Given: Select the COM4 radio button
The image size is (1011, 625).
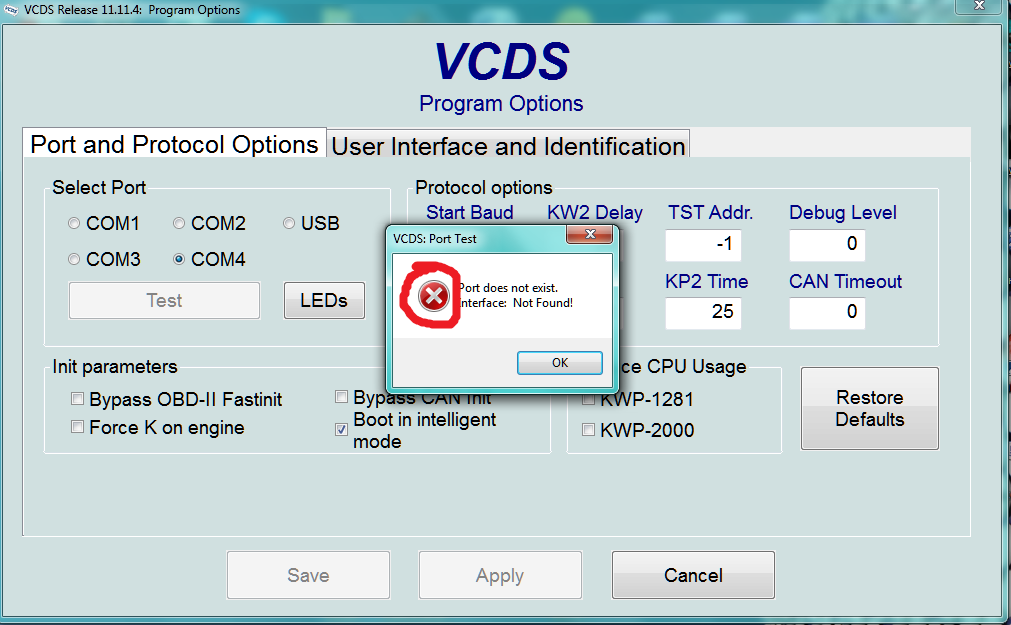Looking at the screenshot, I should (179, 260).
